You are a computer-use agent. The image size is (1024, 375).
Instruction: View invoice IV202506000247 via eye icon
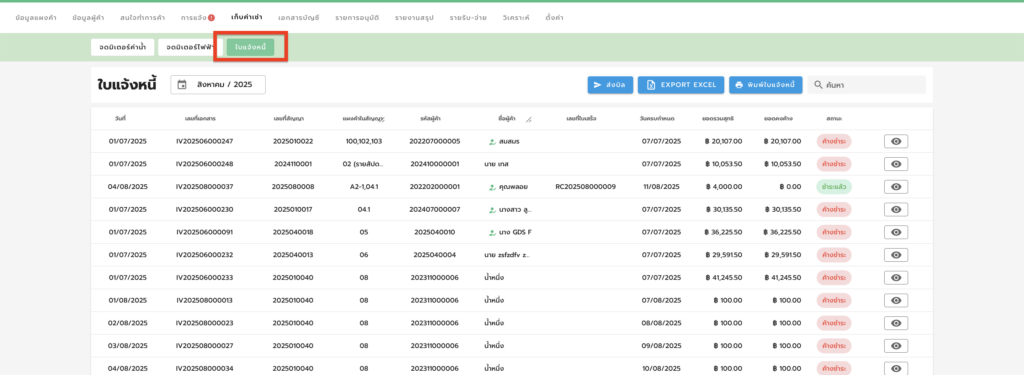tap(896, 142)
